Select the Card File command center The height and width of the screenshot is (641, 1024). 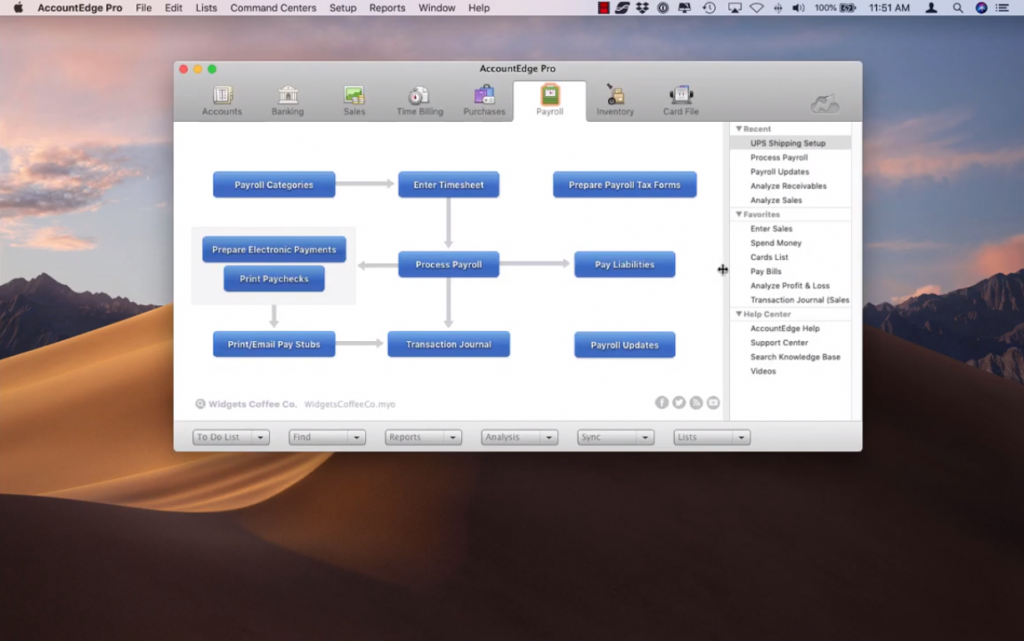pyautogui.click(x=681, y=100)
